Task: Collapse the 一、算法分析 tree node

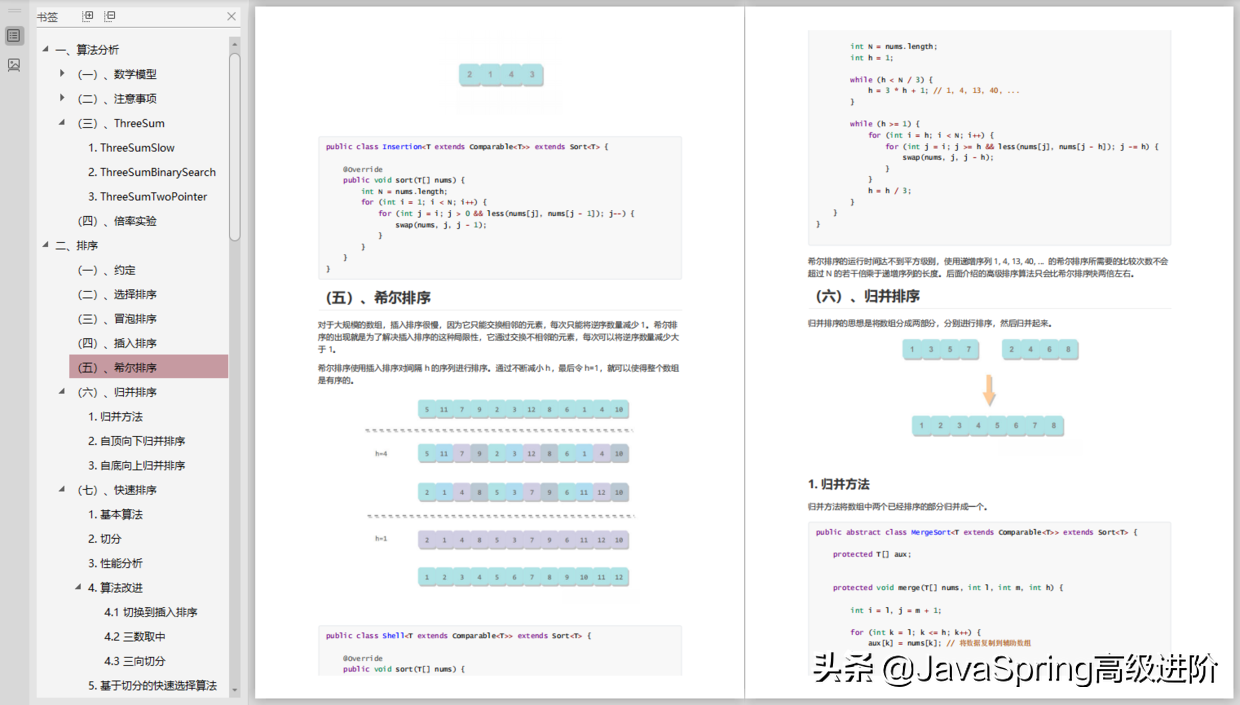Action: 45,50
